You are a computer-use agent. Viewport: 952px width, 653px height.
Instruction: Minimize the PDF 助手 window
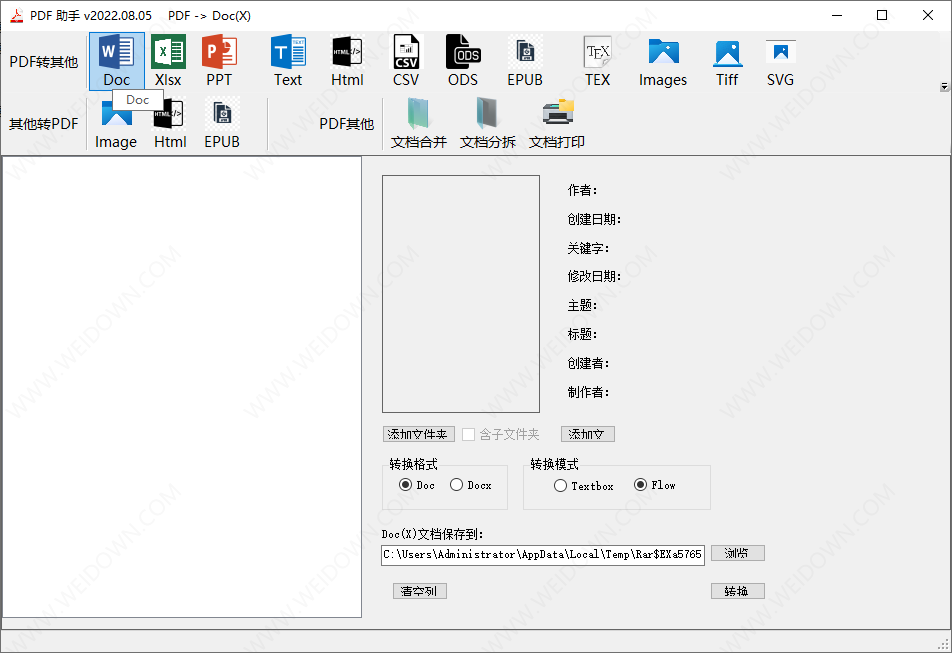(x=837, y=15)
